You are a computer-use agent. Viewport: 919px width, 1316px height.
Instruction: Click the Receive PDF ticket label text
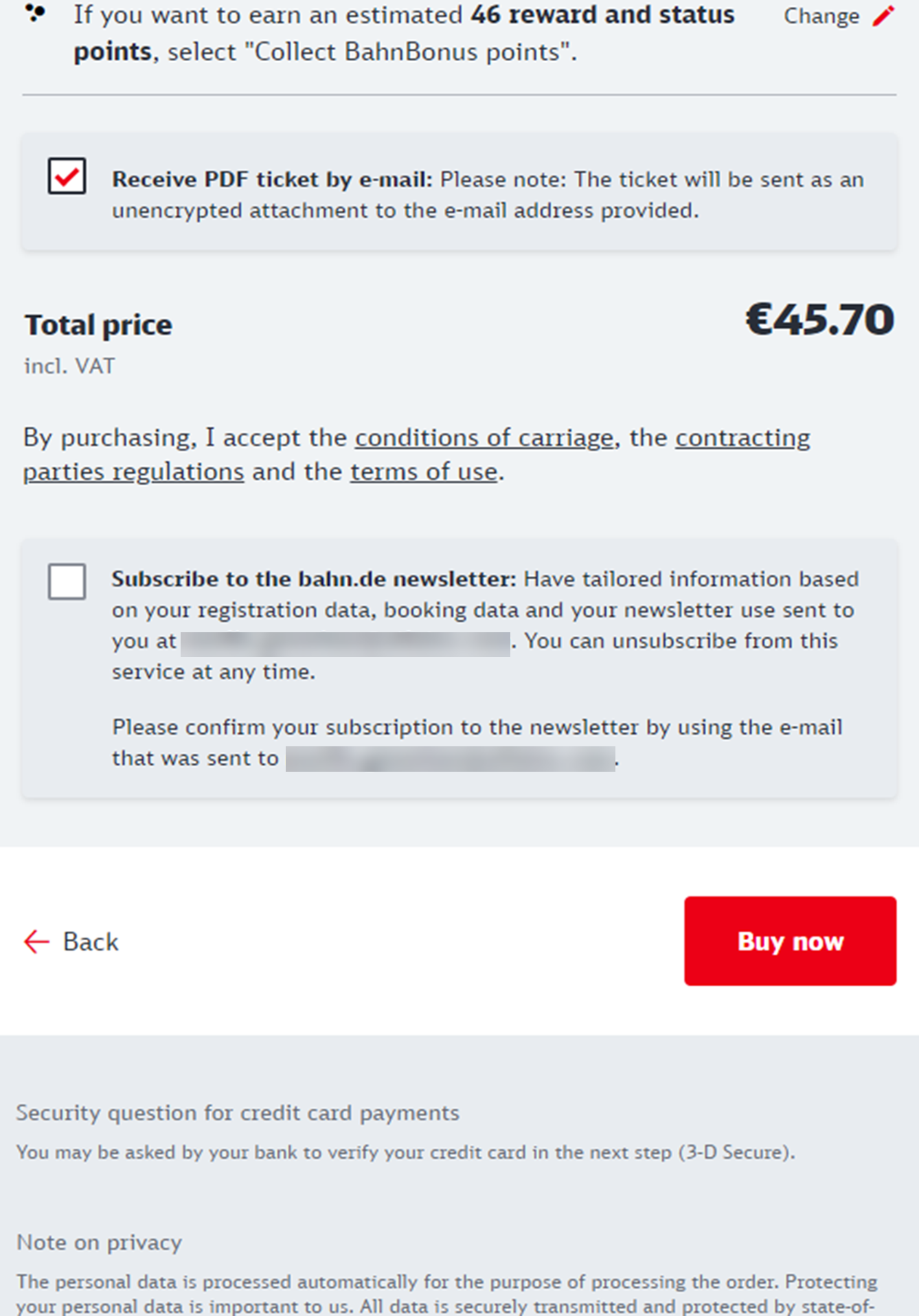click(x=272, y=179)
